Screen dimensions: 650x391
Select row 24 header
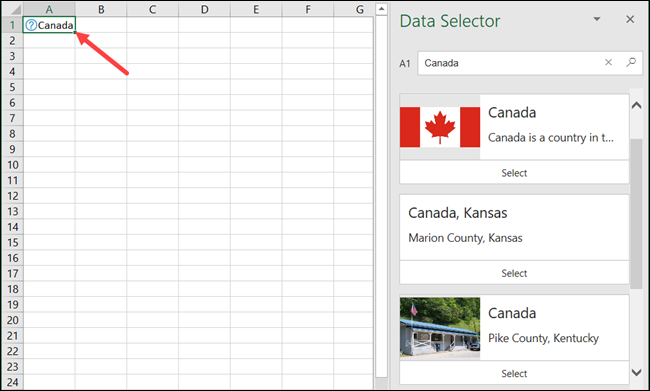click(x=12, y=382)
